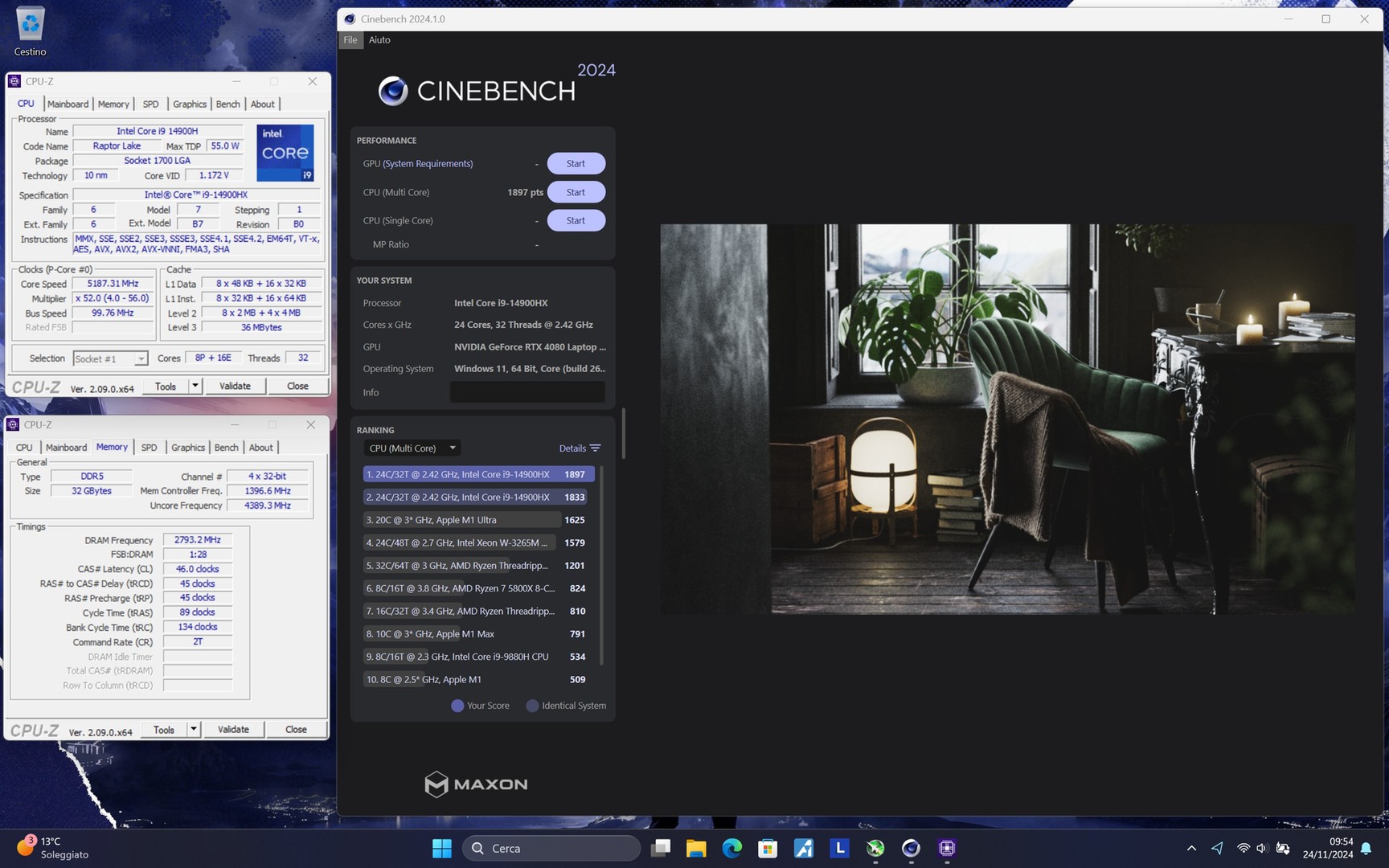Open Bench tab in CPU-Z Memory window
The image size is (1389, 868).
pyautogui.click(x=226, y=448)
